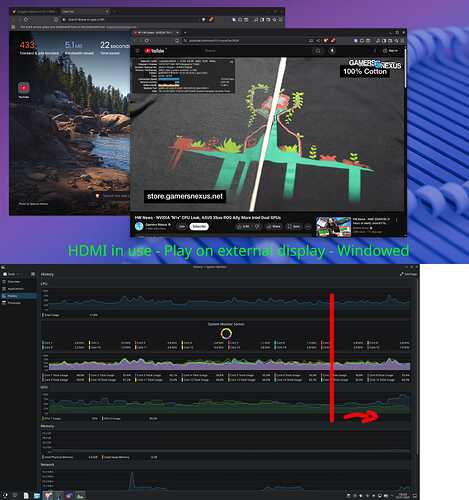Open more actions ellipsis beside Save

coord(308,227)
